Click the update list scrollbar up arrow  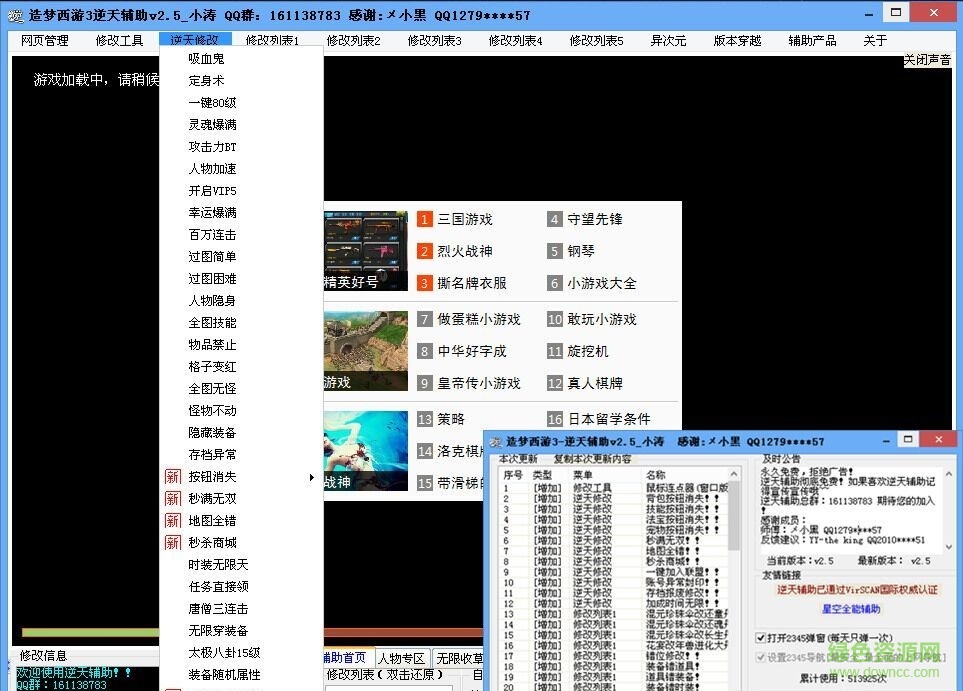point(734,475)
